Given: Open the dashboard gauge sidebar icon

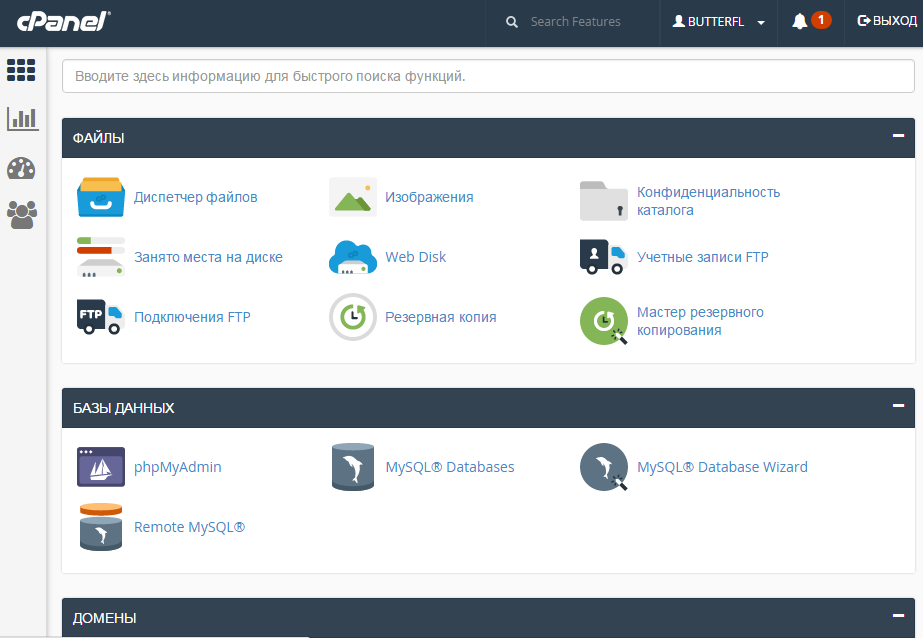Looking at the screenshot, I should click(22, 168).
